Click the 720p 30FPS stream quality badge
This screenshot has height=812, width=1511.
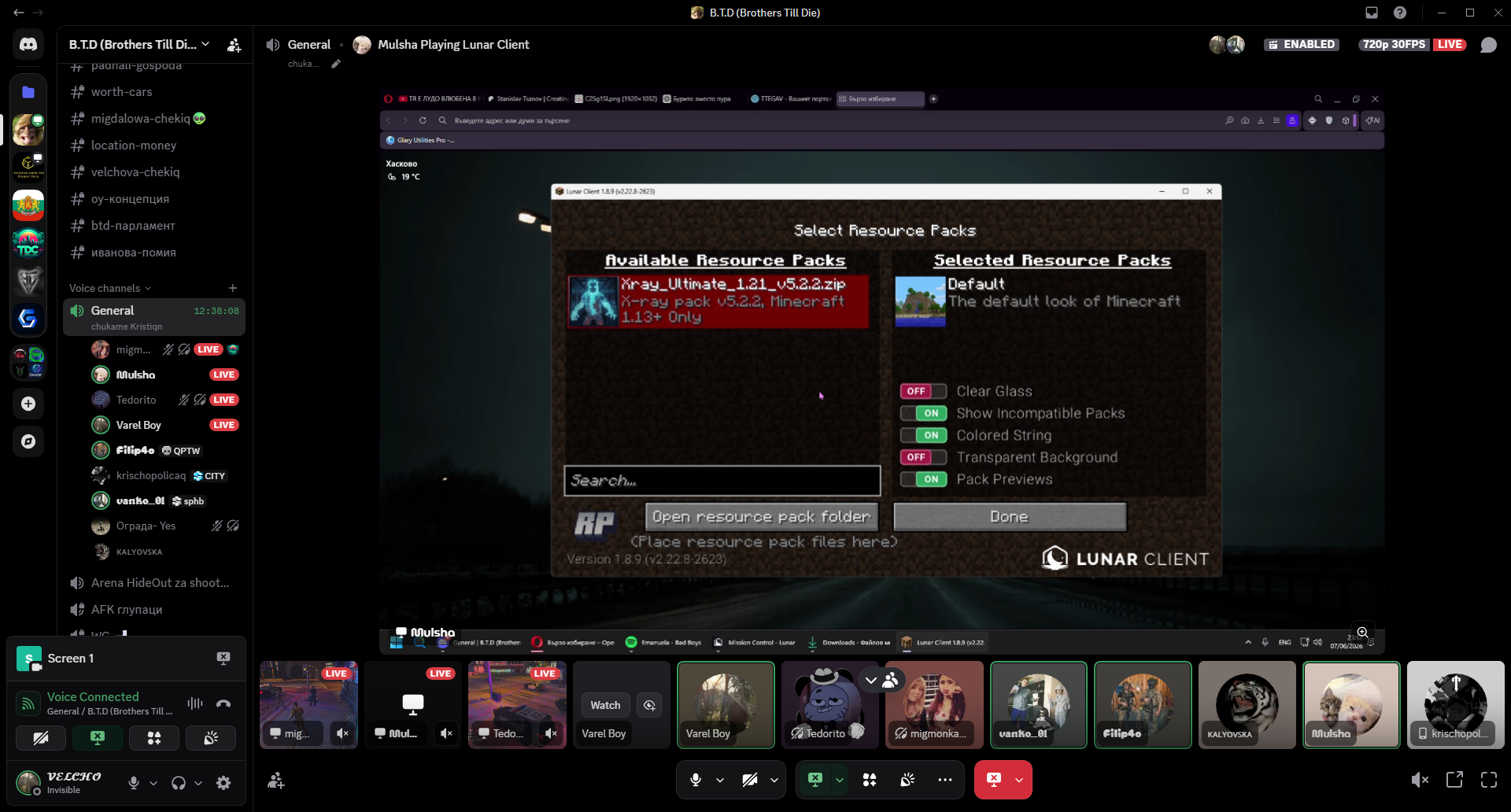[1394, 45]
